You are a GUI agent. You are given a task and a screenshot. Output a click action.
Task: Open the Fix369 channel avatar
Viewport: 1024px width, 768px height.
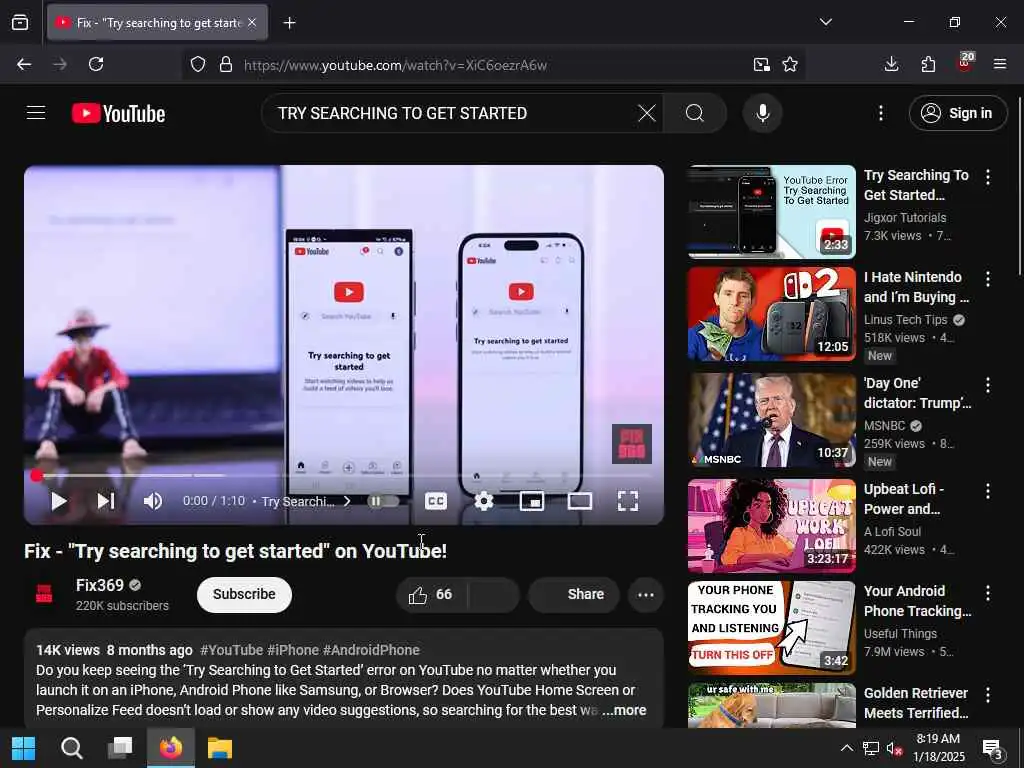[x=44, y=594]
